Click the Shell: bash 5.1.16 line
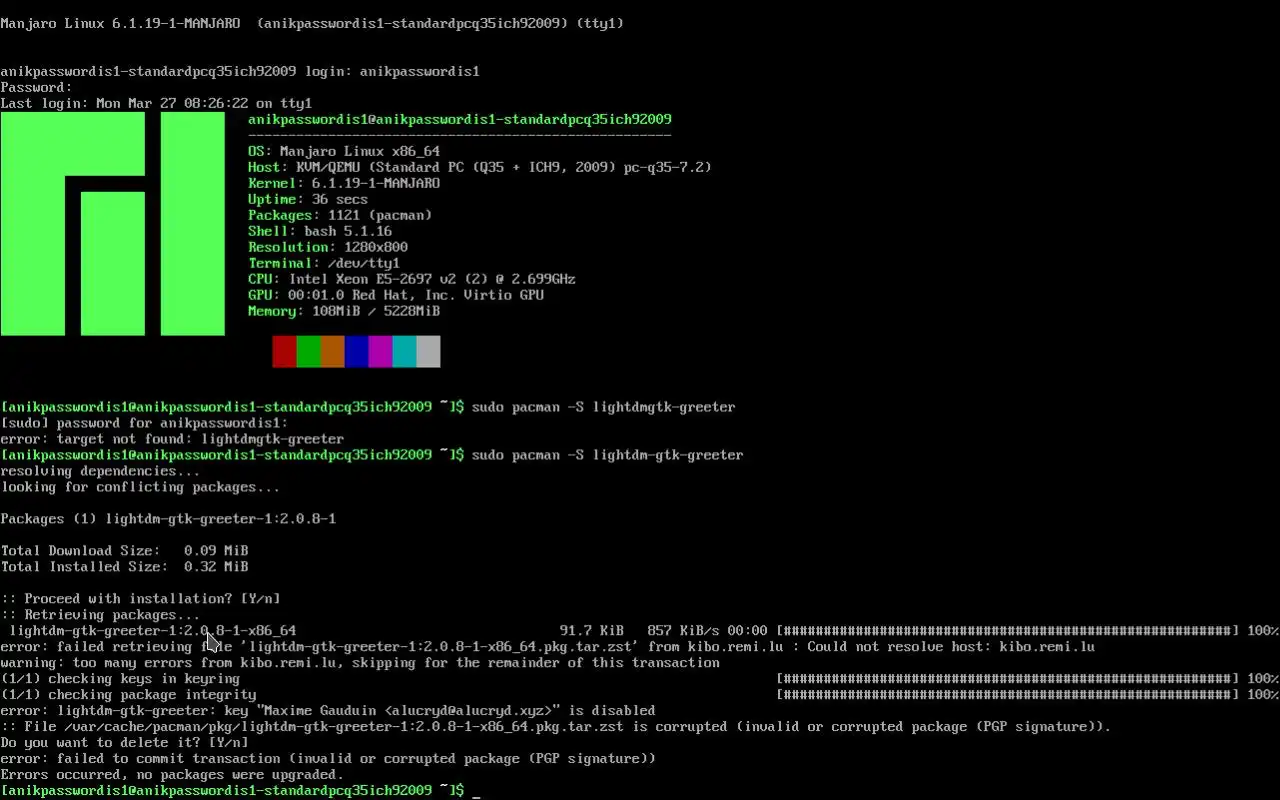The image size is (1280, 800). (320, 231)
